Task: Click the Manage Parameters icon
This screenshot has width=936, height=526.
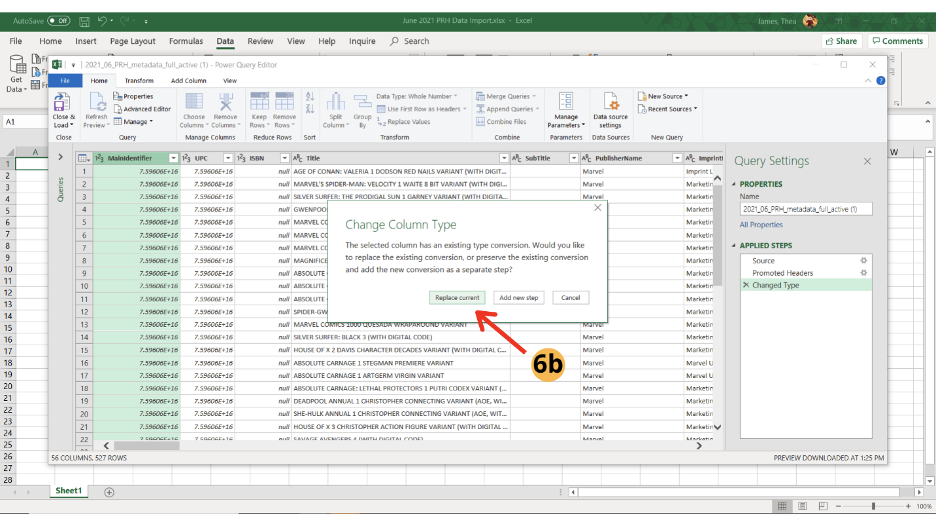Action: click(566, 101)
